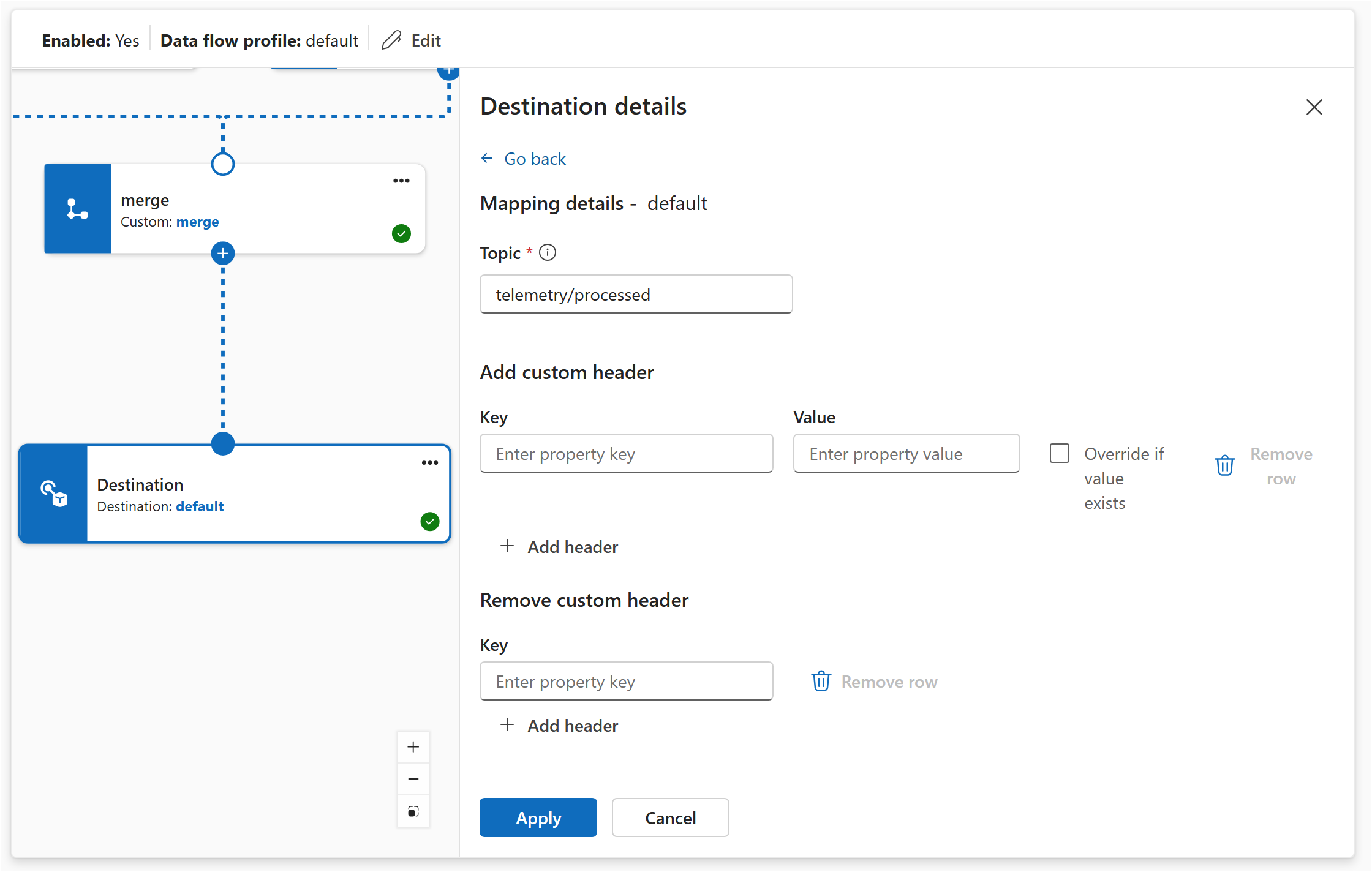Close the Destination details panel
The image size is (1372, 872).
click(1314, 107)
